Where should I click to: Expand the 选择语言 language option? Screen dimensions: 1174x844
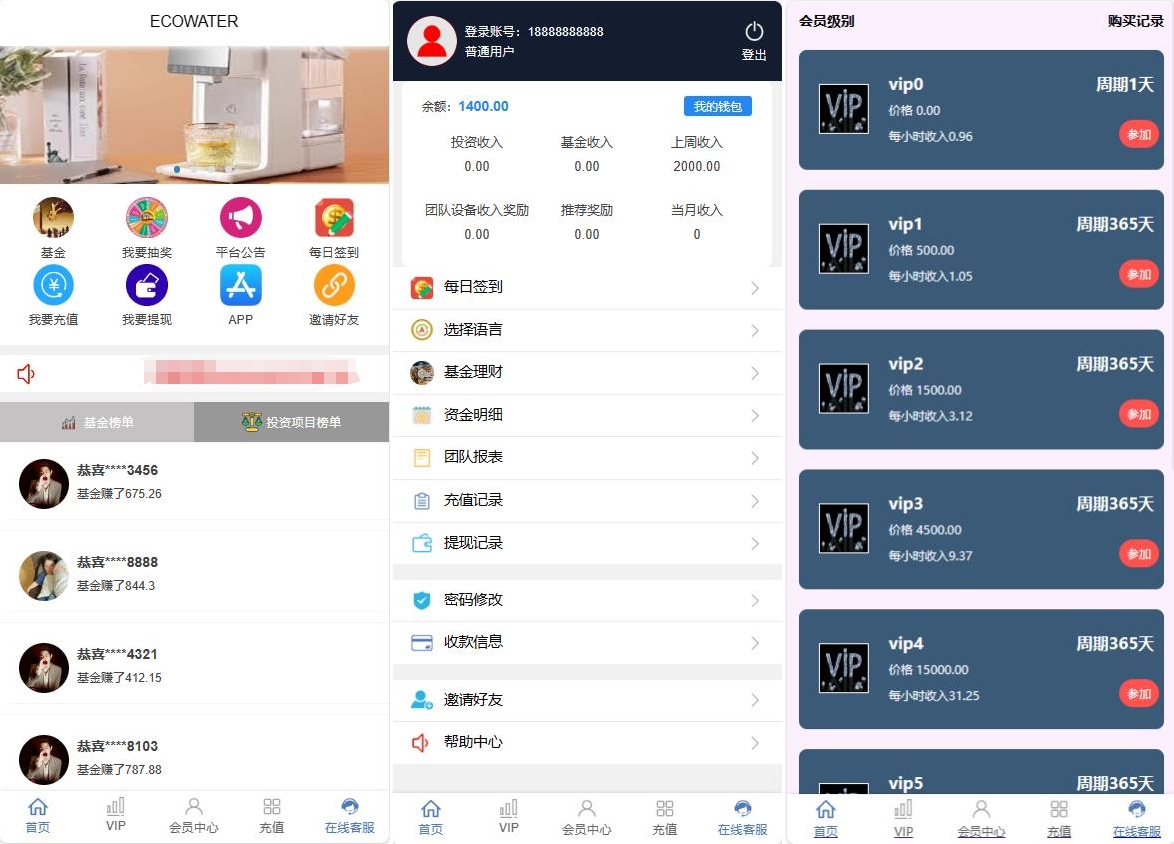tap(587, 329)
